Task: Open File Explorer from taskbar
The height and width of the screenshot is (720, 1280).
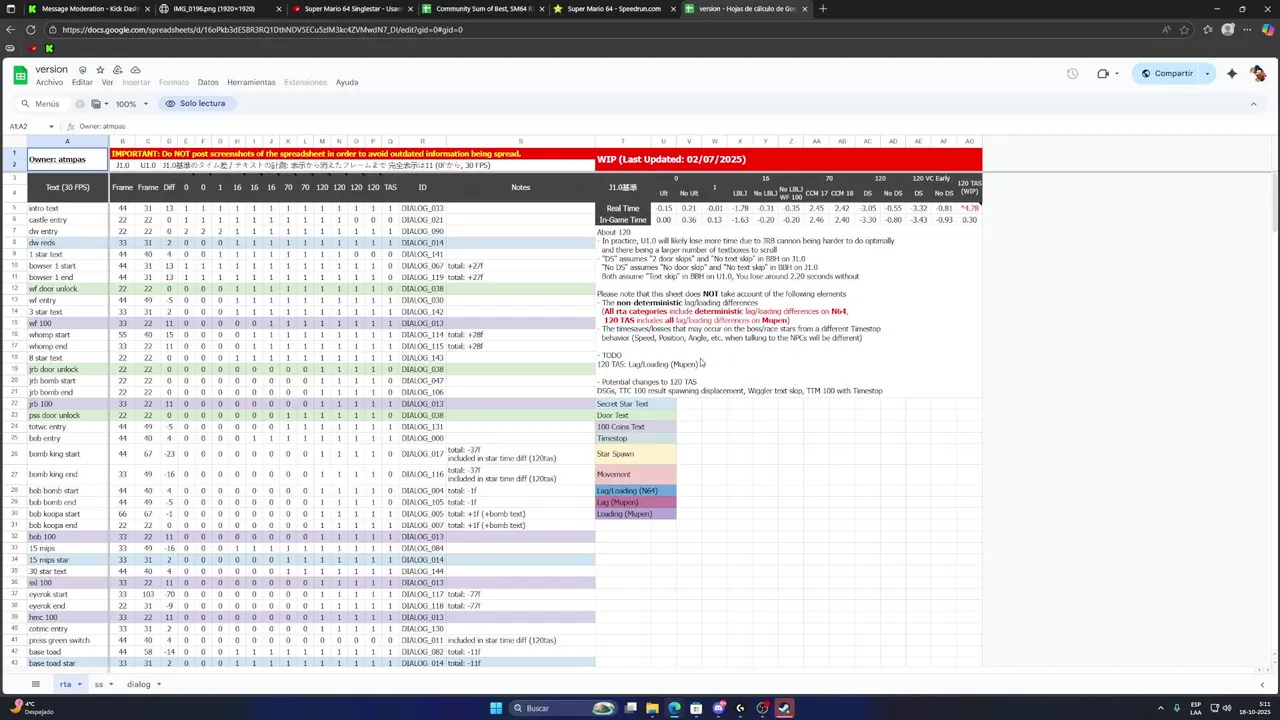Action: pos(652,708)
